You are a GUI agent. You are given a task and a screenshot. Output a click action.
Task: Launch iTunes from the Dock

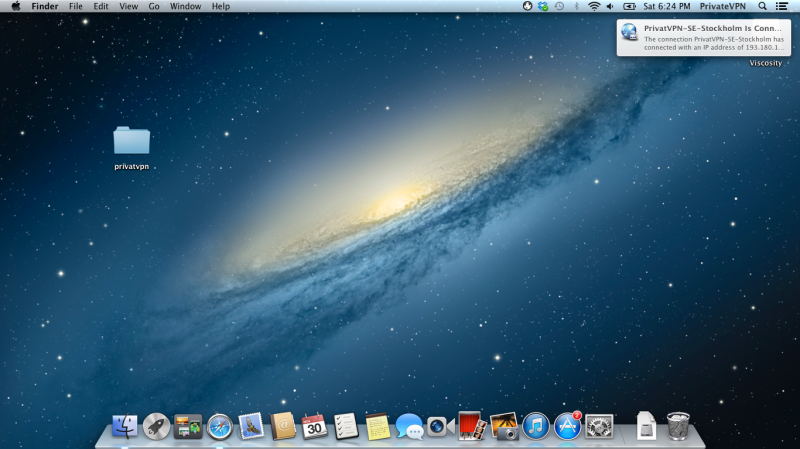click(536, 426)
